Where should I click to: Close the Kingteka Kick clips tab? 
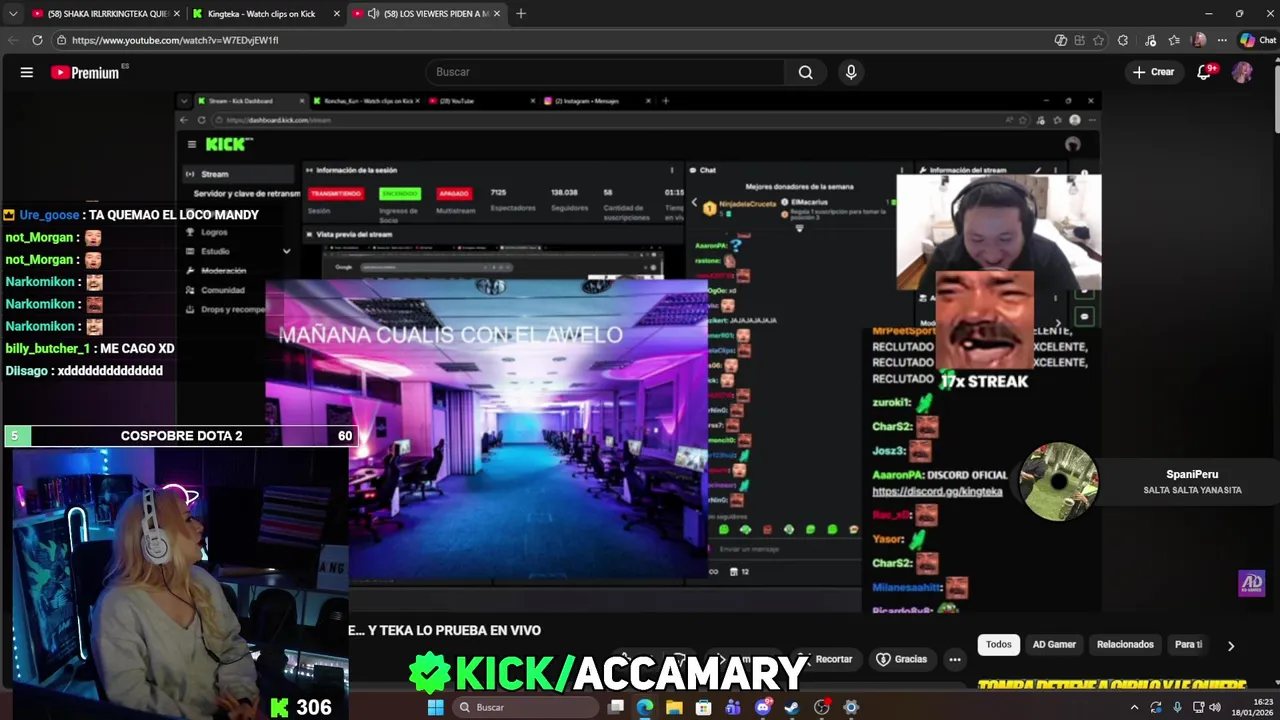pyautogui.click(x=336, y=14)
